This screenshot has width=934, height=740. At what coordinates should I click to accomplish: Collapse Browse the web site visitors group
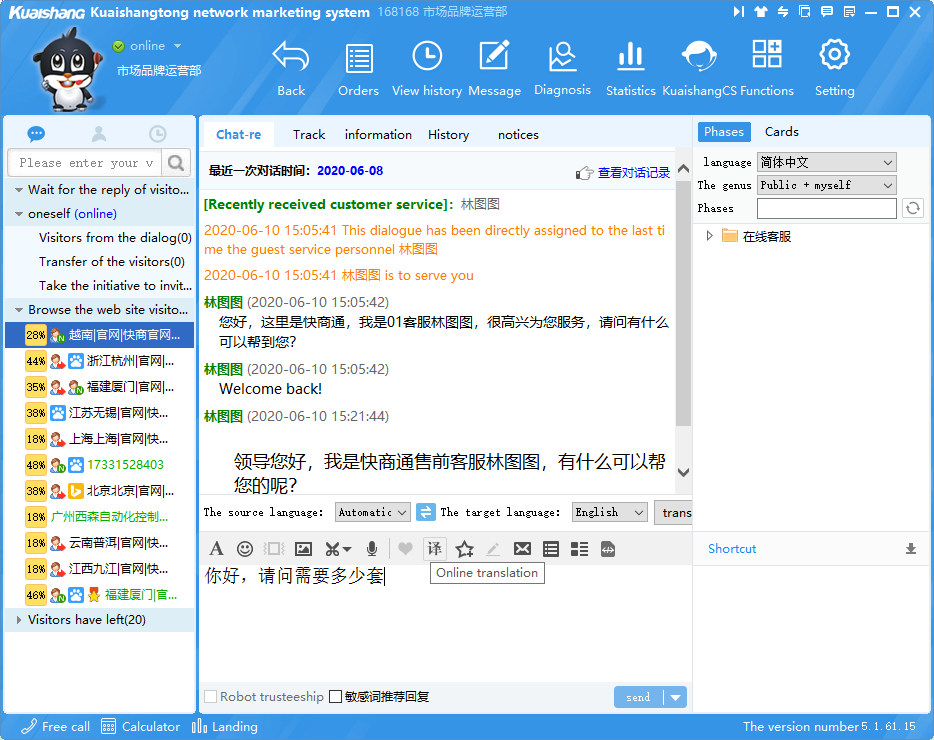click(18, 310)
